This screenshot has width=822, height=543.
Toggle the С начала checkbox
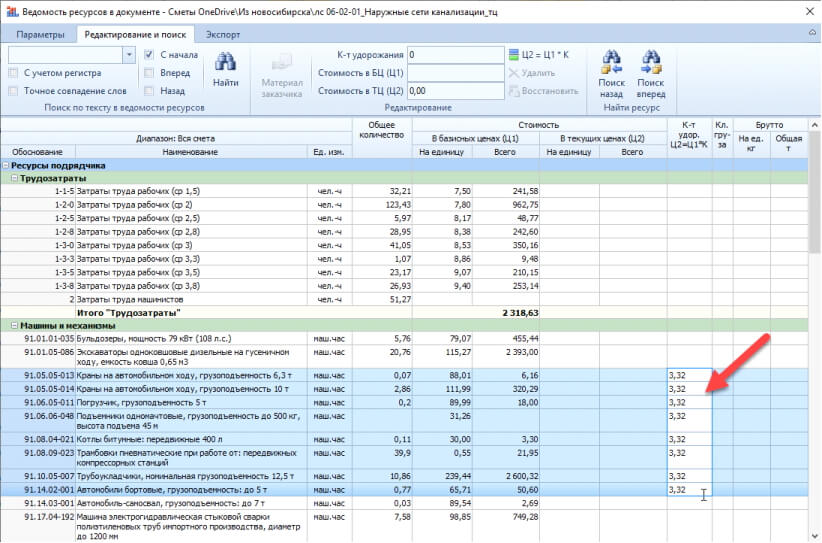(x=149, y=55)
